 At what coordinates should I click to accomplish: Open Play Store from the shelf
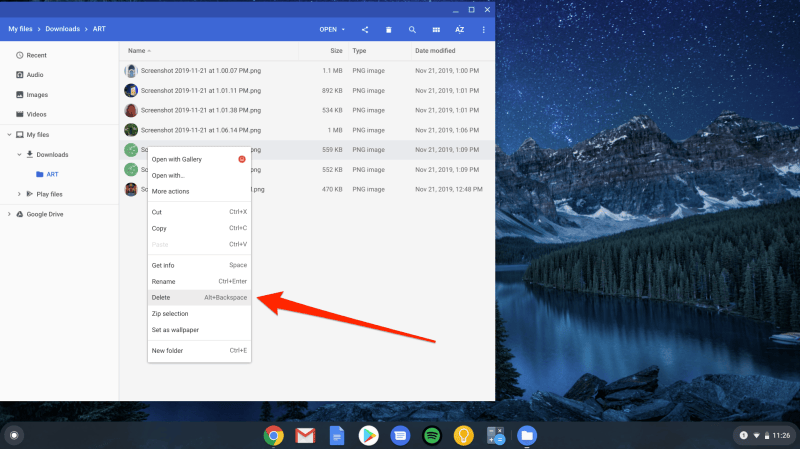368,436
